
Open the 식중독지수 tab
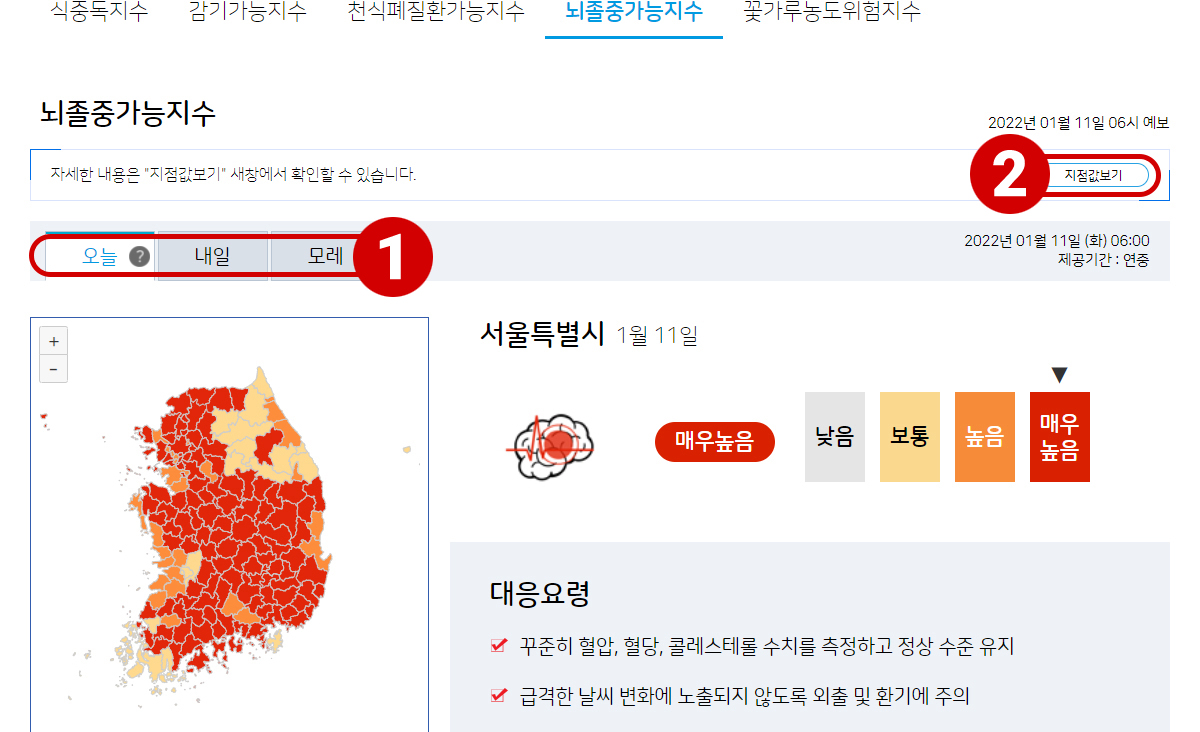[x=99, y=12]
